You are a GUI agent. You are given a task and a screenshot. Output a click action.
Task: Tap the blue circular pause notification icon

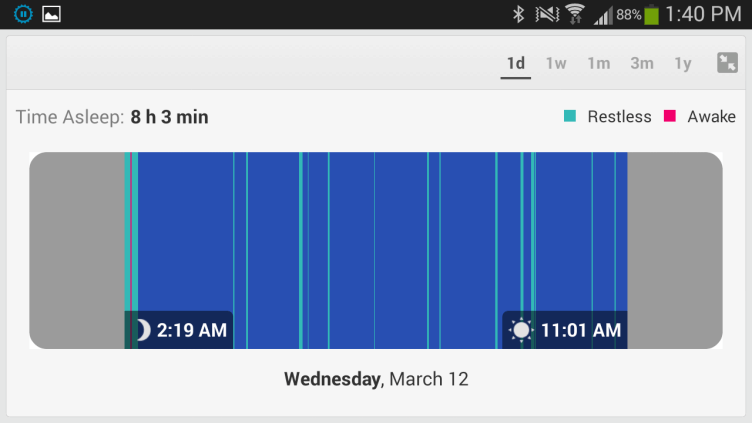tap(23, 14)
